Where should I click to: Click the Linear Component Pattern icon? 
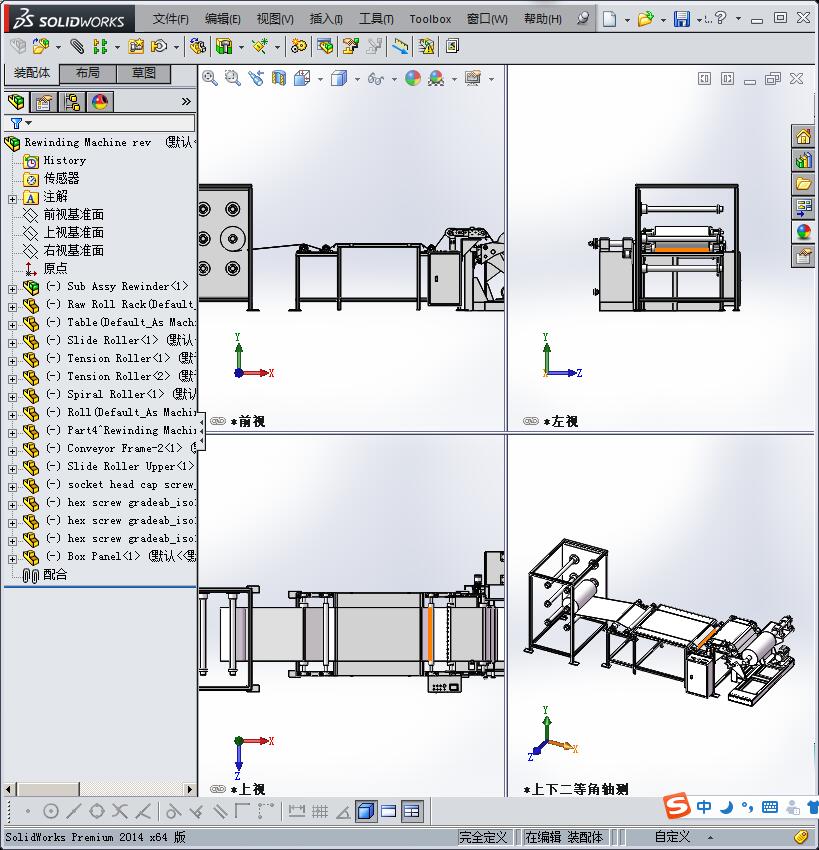click(x=100, y=47)
